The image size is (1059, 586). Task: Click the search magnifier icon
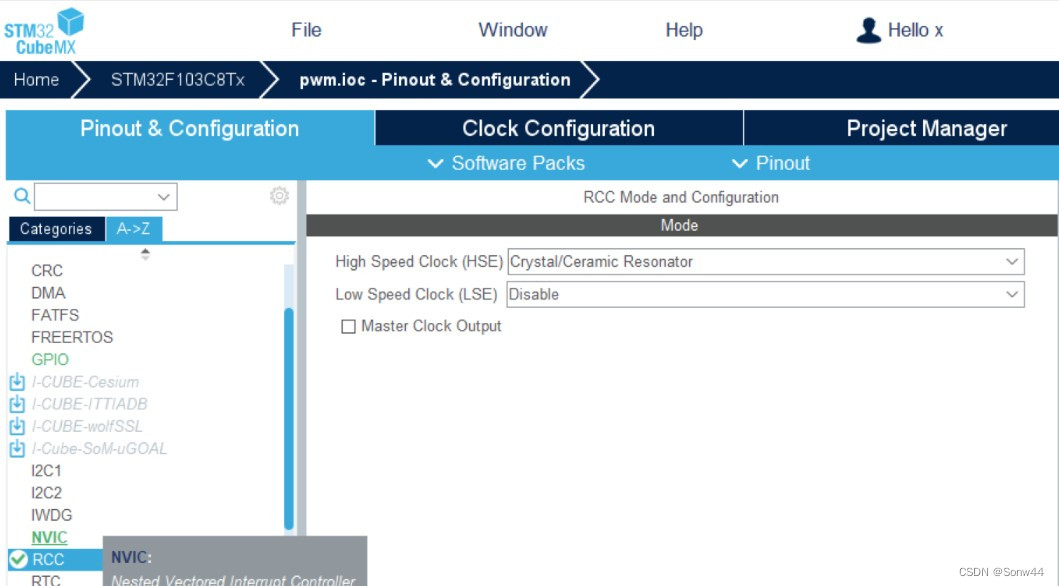click(x=22, y=196)
